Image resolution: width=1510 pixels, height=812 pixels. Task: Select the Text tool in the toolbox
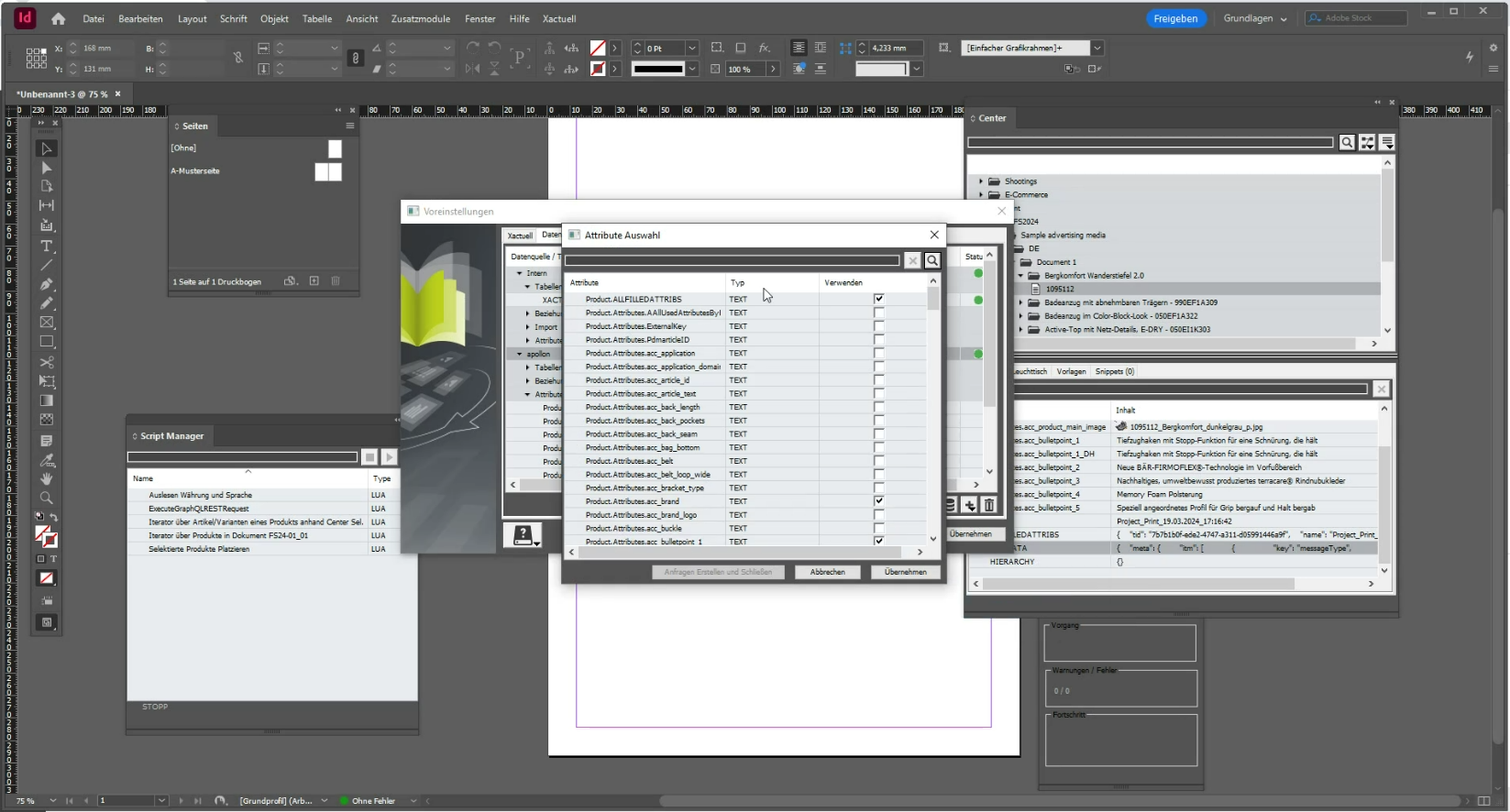(46, 246)
